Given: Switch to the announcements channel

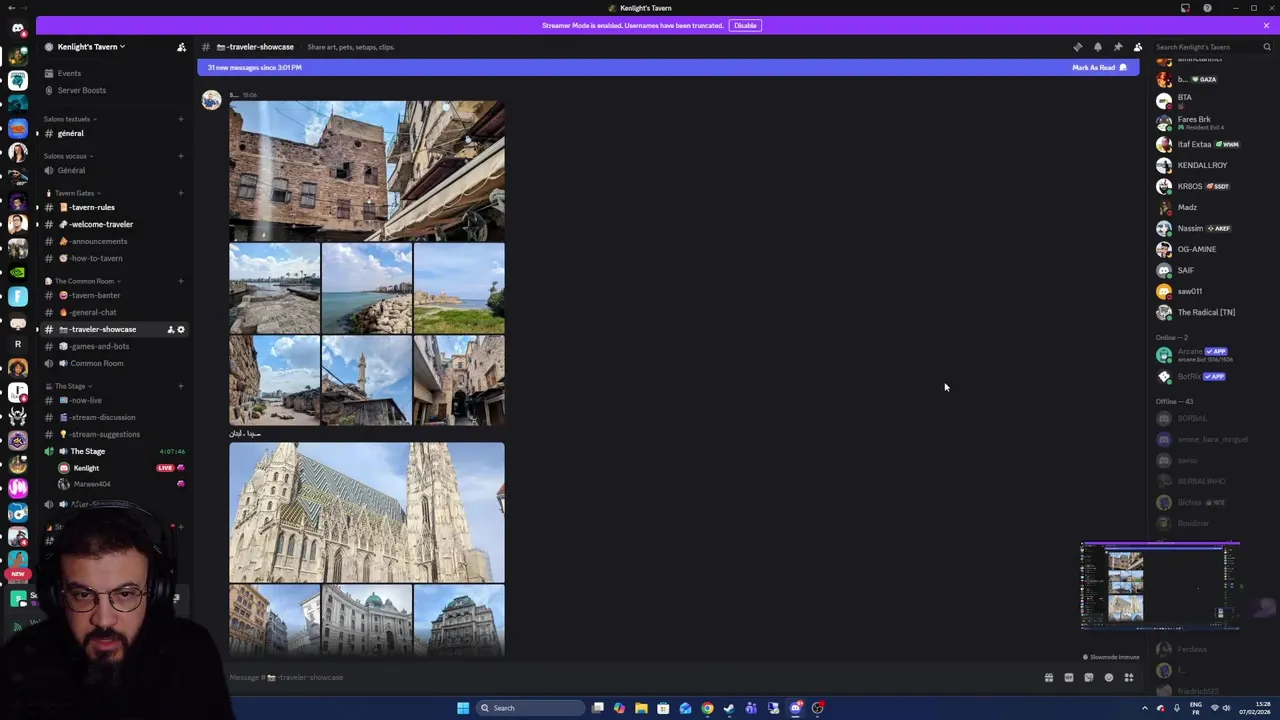Looking at the screenshot, I should click(113, 241).
